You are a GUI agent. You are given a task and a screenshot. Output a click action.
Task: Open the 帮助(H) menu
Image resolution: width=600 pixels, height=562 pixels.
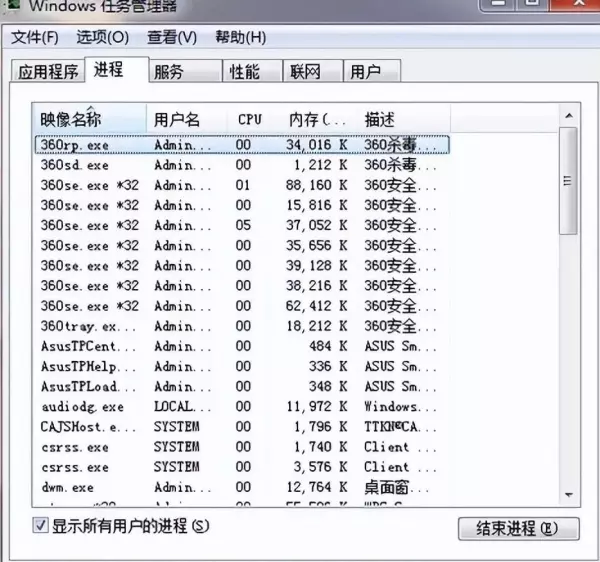coord(241,37)
